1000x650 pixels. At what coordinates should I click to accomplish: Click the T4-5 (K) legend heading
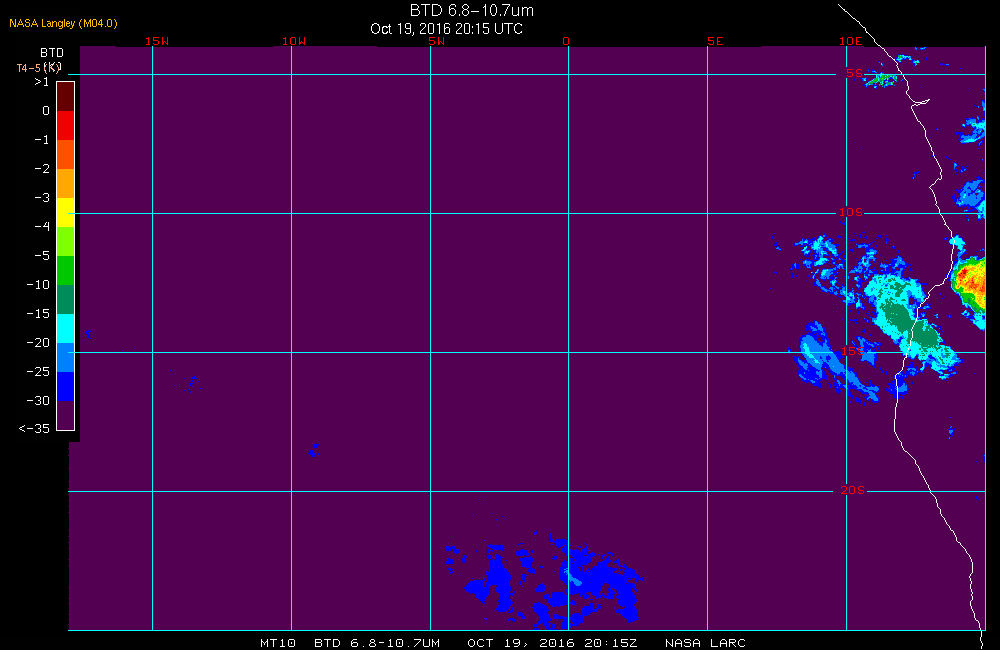coord(39,67)
